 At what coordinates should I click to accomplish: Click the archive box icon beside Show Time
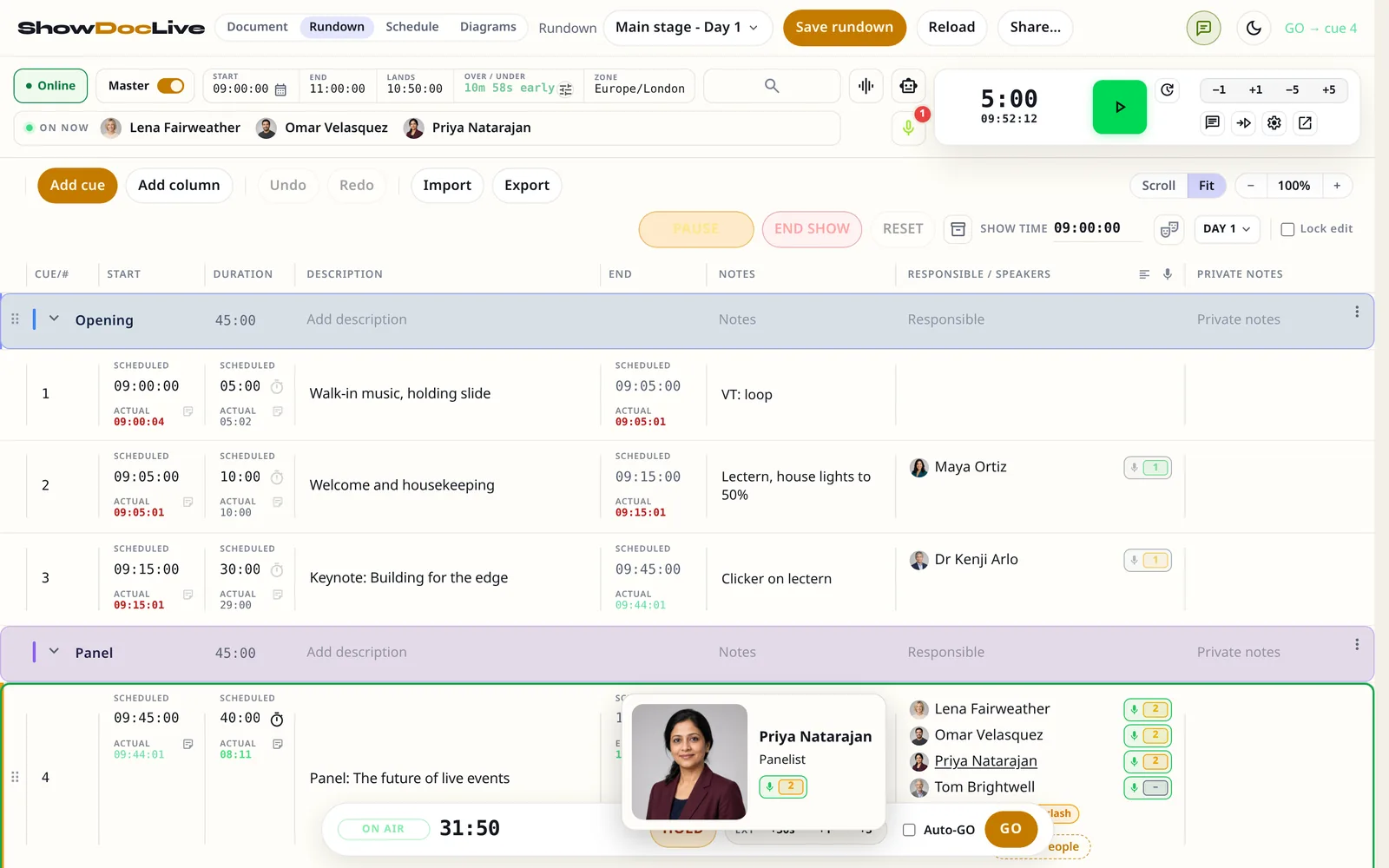pos(958,229)
